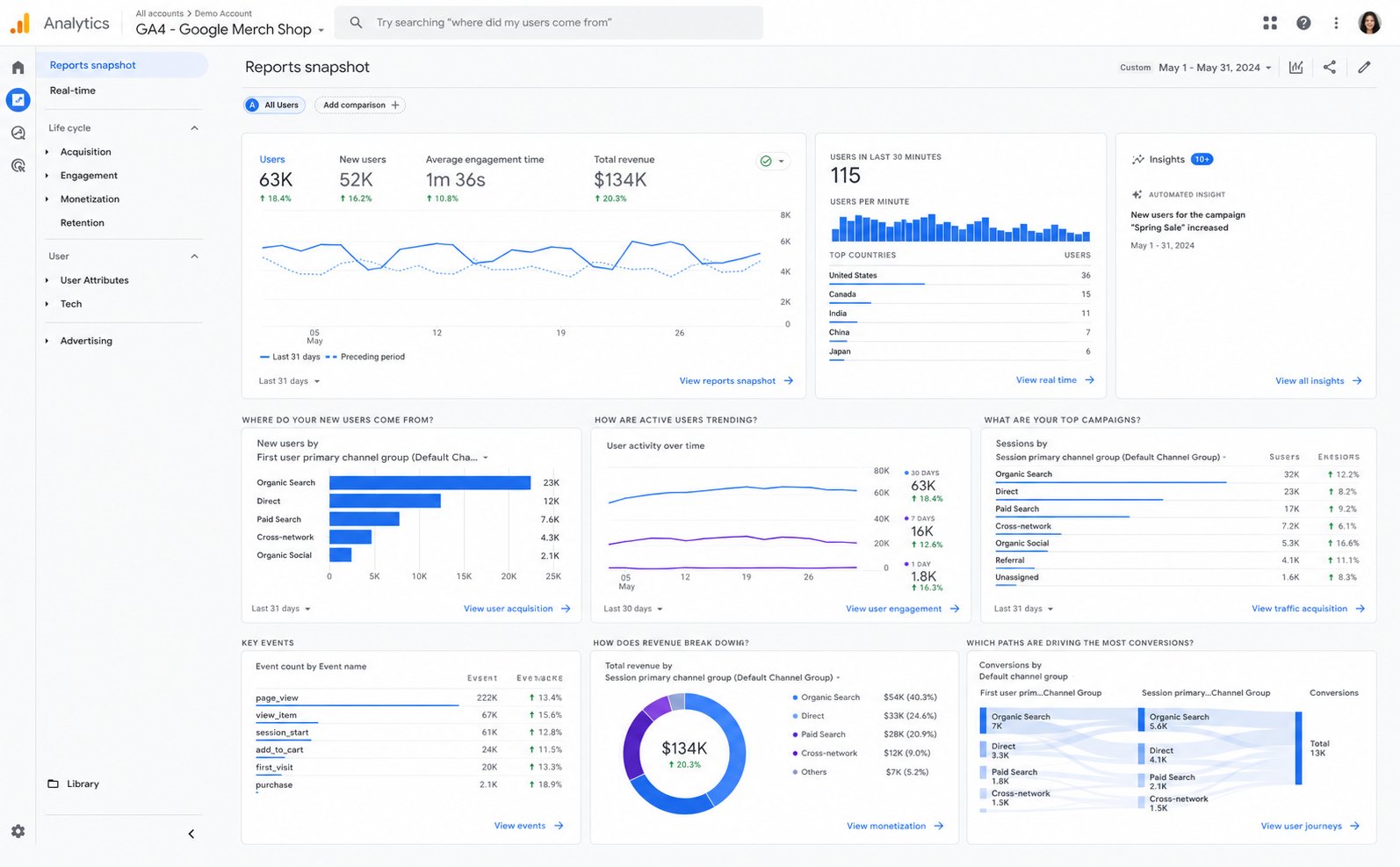The height and width of the screenshot is (867, 1400).
Task: Open Last 30 days dropdown in user activity card
Action: (x=633, y=609)
